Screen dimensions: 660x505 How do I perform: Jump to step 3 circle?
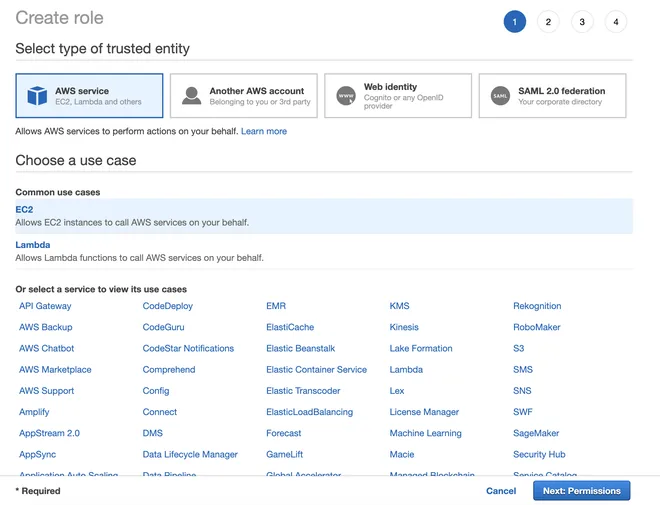(582, 22)
